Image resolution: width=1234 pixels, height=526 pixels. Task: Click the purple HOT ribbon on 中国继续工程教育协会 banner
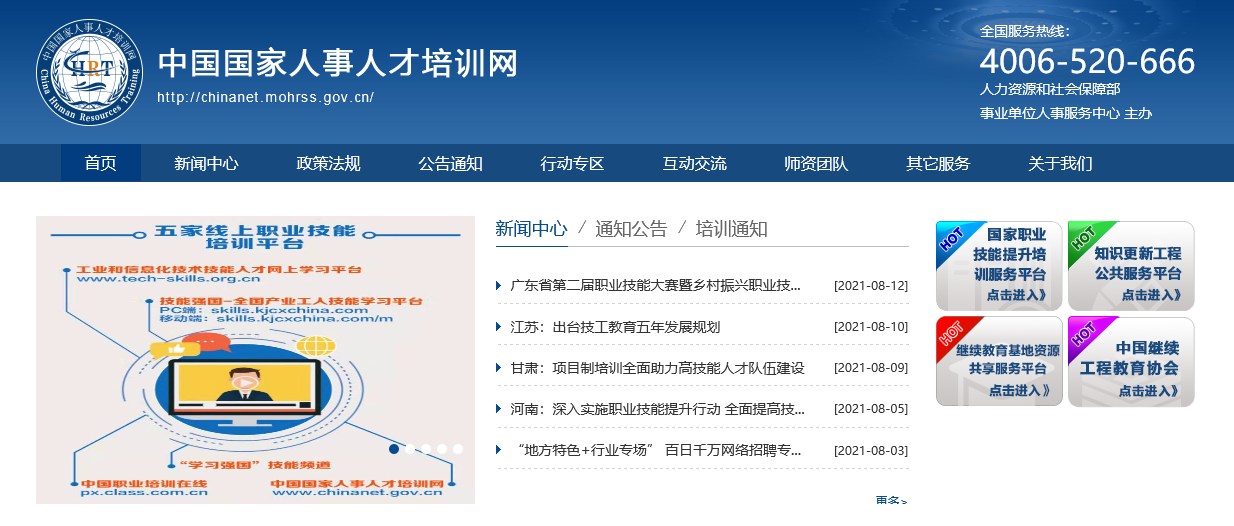point(1083,334)
